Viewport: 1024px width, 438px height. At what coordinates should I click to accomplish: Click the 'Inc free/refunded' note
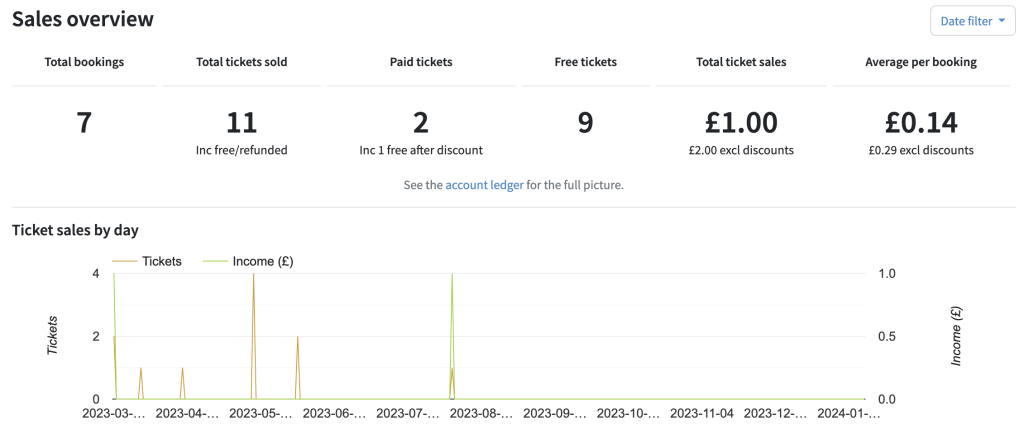pos(242,150)
